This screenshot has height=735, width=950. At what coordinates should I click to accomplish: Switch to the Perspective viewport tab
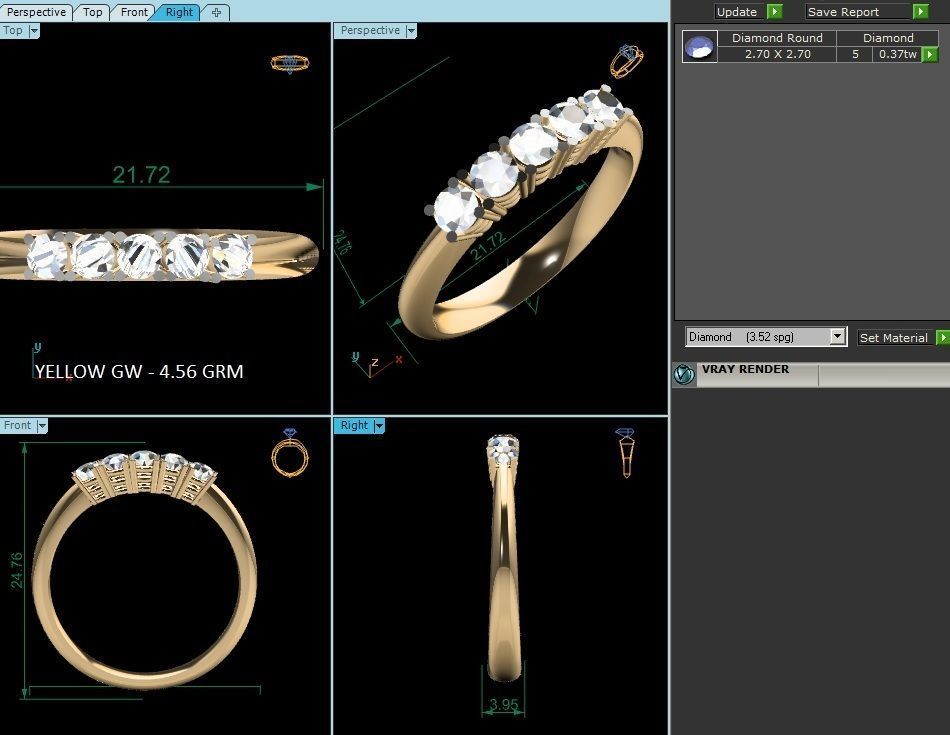click(36, 12)
